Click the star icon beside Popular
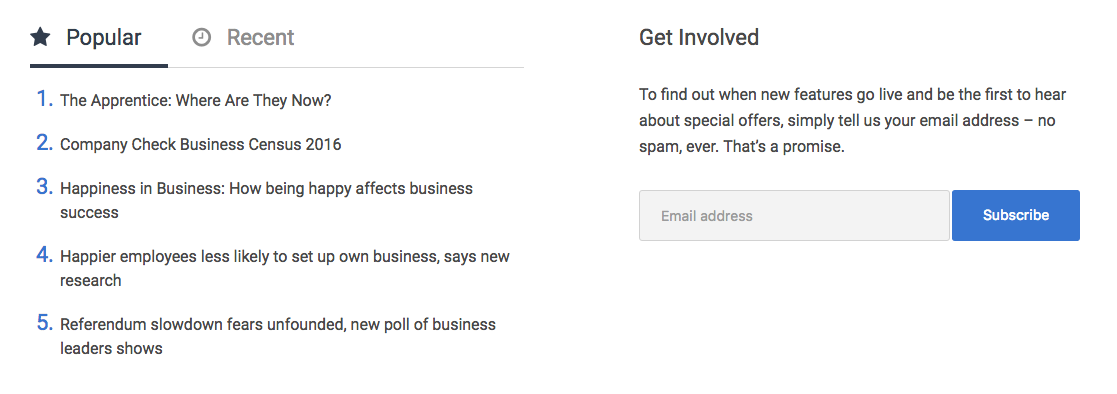The height and width of the screenshot is (394, 1117). [40, 37]
